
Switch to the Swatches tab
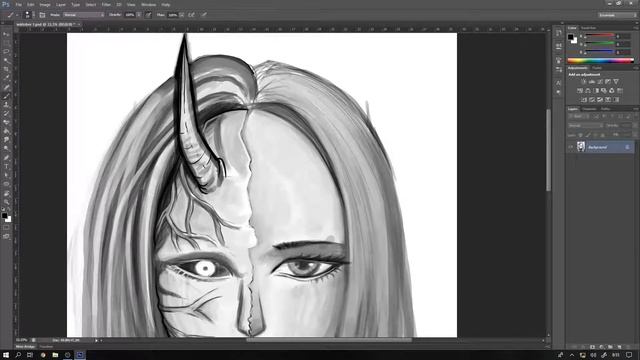point(588,28)
